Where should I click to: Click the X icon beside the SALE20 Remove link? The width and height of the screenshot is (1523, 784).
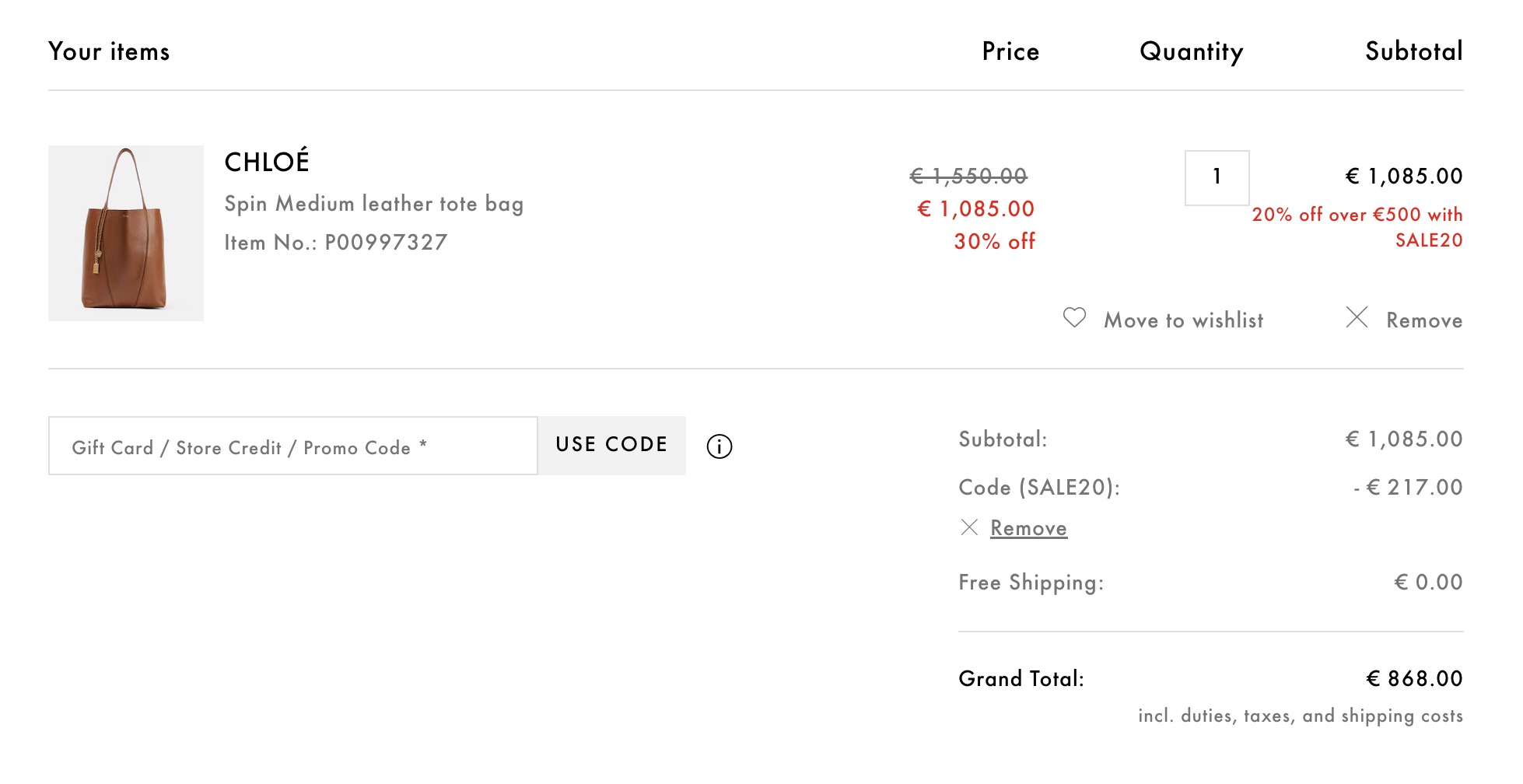969,527
